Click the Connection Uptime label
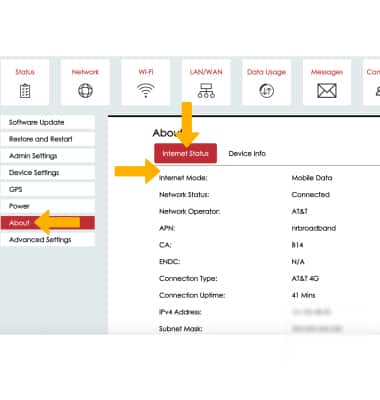 (192, 295)
